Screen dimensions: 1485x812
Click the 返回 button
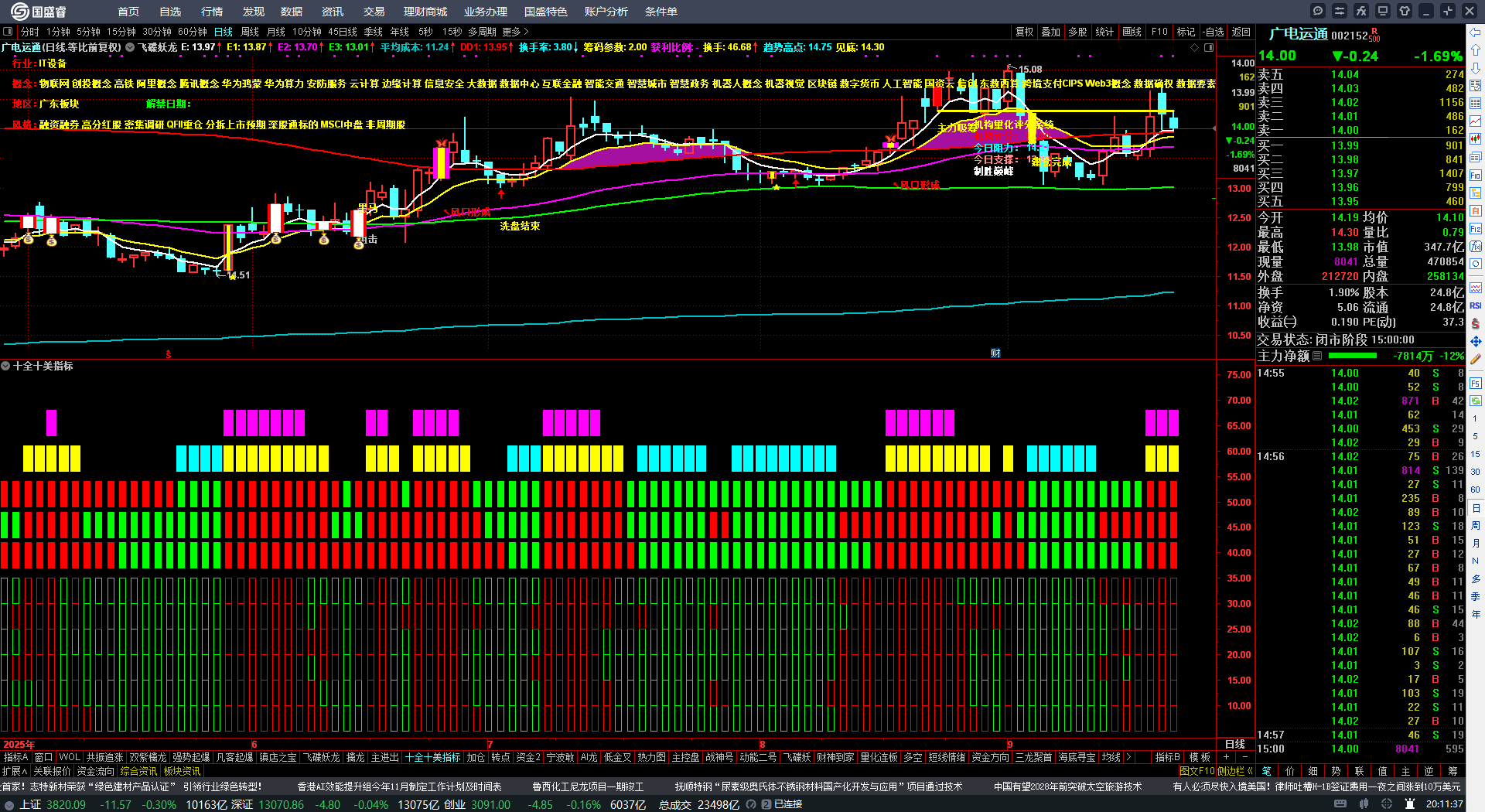(1241, 32)
